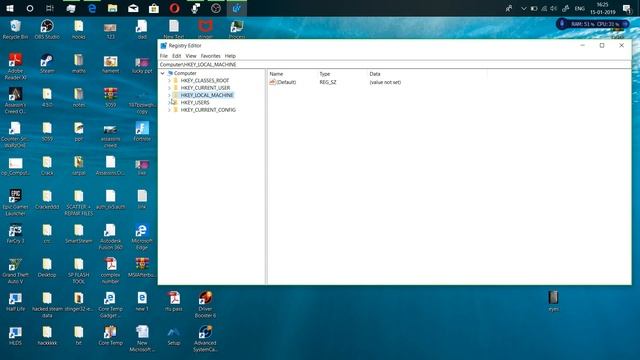Open the Action Center notifications icon
The width and height of the screenshot is (640, 360).
point(627,8)
